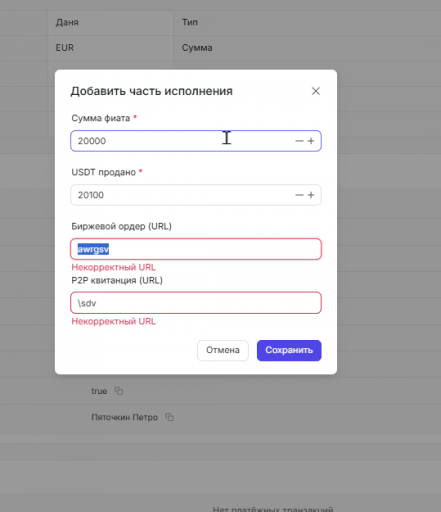
Task: Save with the Сохранить button
Action: pyautogui.click(x=289, y=350)
